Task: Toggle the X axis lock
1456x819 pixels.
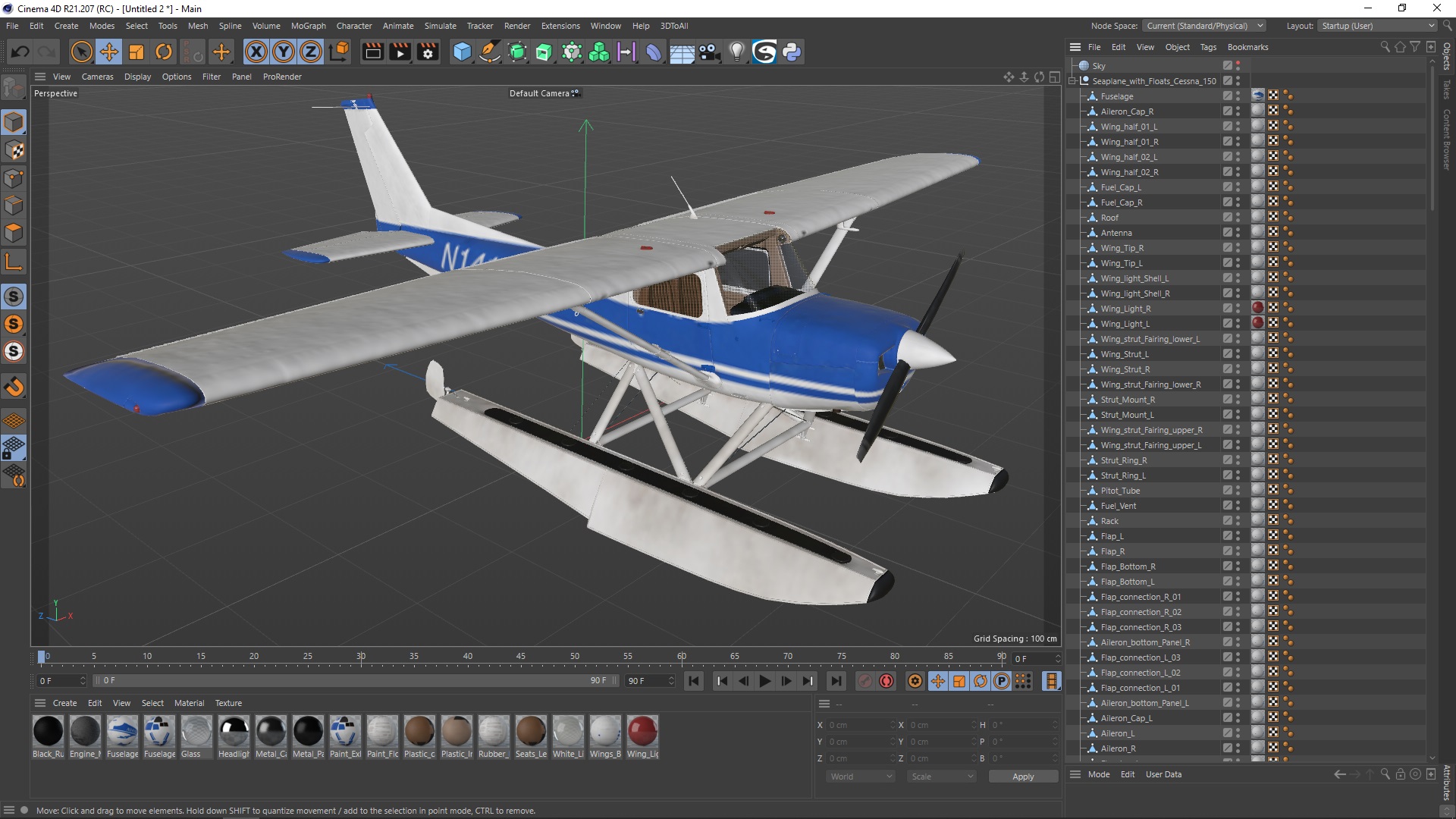Action: pyautogui.click(x=256, y=52)
